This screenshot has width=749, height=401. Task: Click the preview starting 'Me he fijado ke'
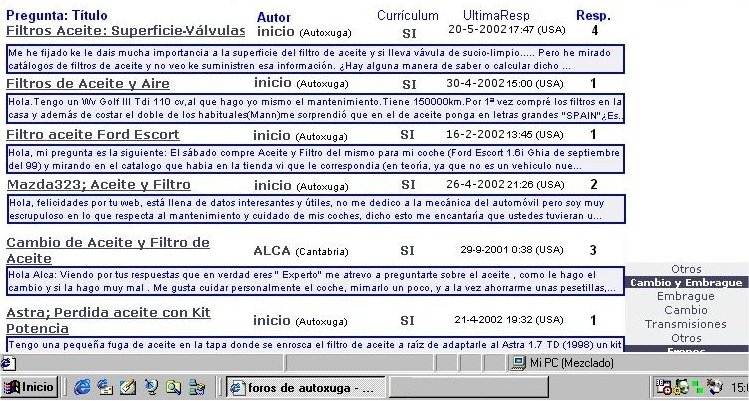coord(316,59)
